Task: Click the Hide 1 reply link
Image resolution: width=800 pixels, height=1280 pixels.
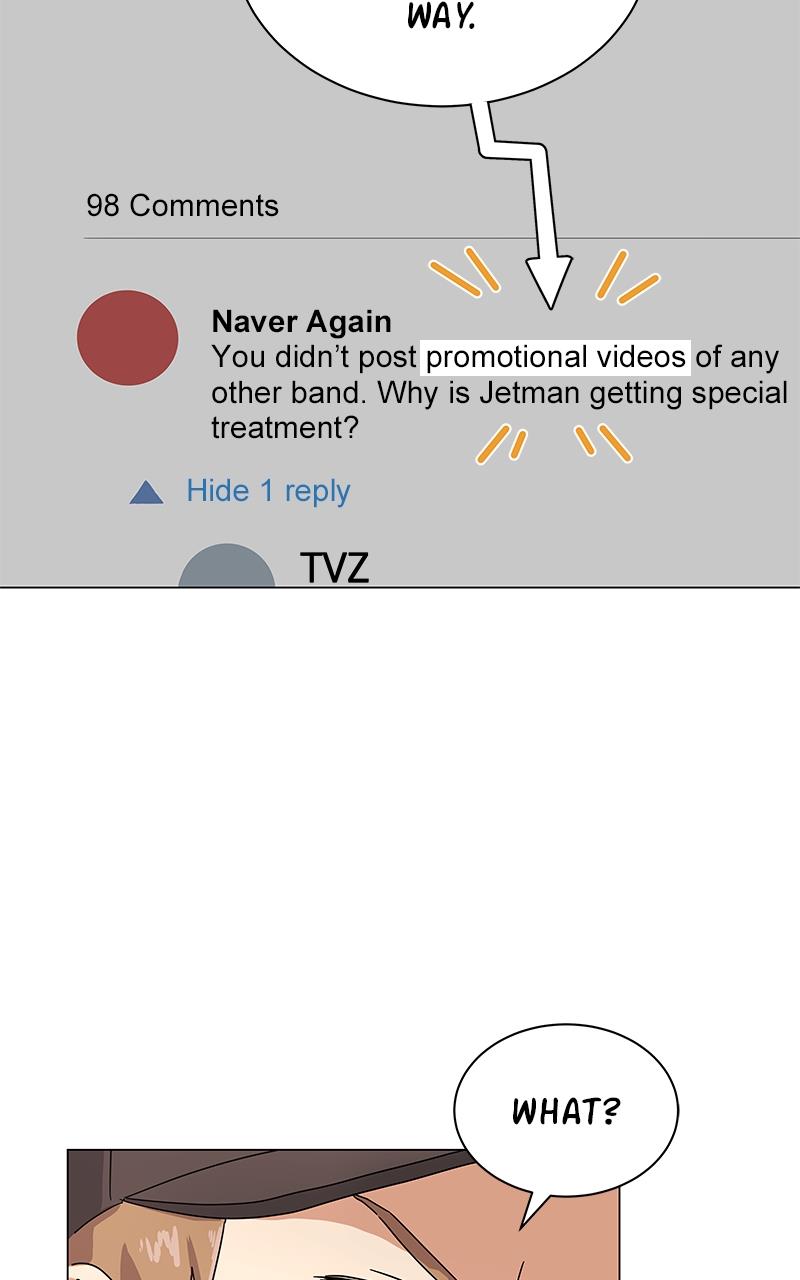Action: click(268, 491)
